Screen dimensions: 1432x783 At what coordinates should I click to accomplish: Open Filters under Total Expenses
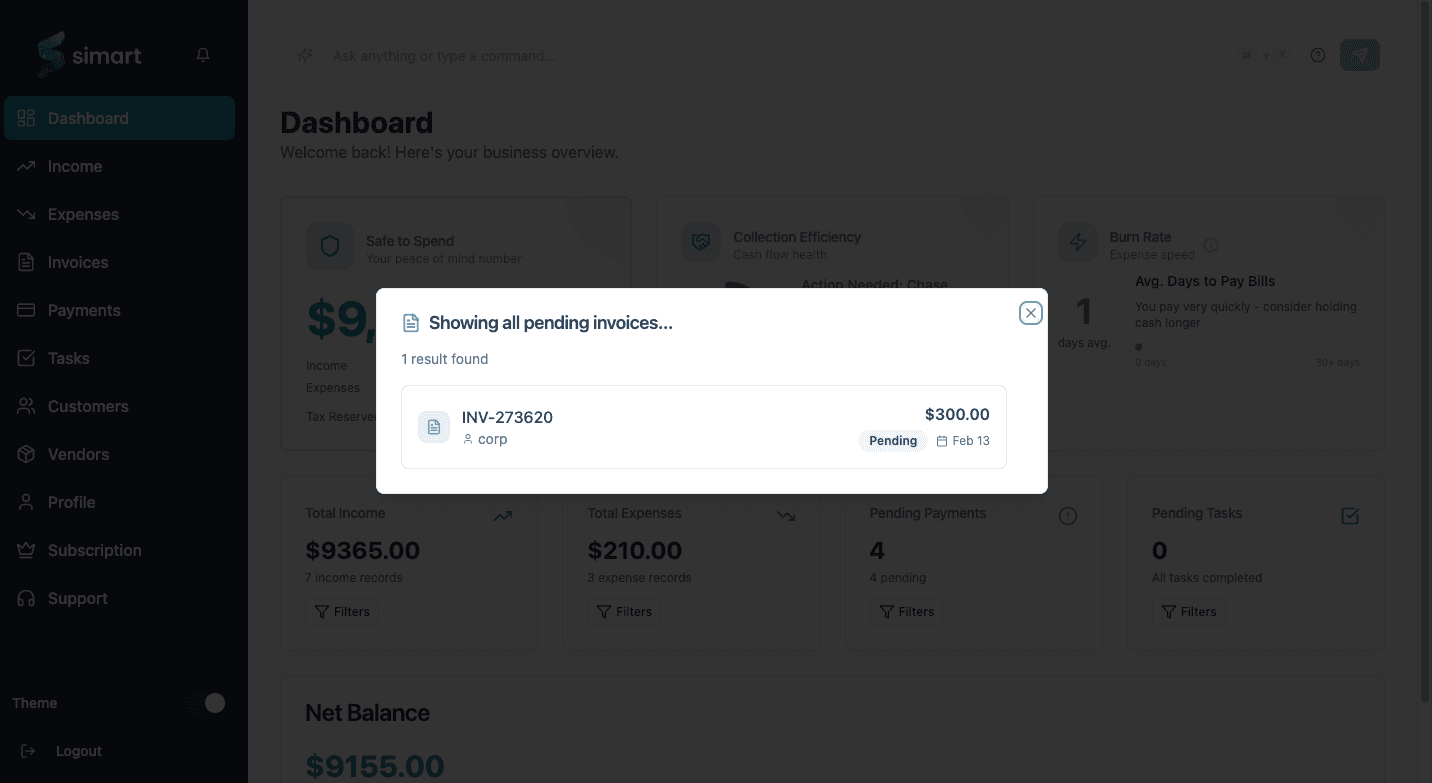pos(624,611)
